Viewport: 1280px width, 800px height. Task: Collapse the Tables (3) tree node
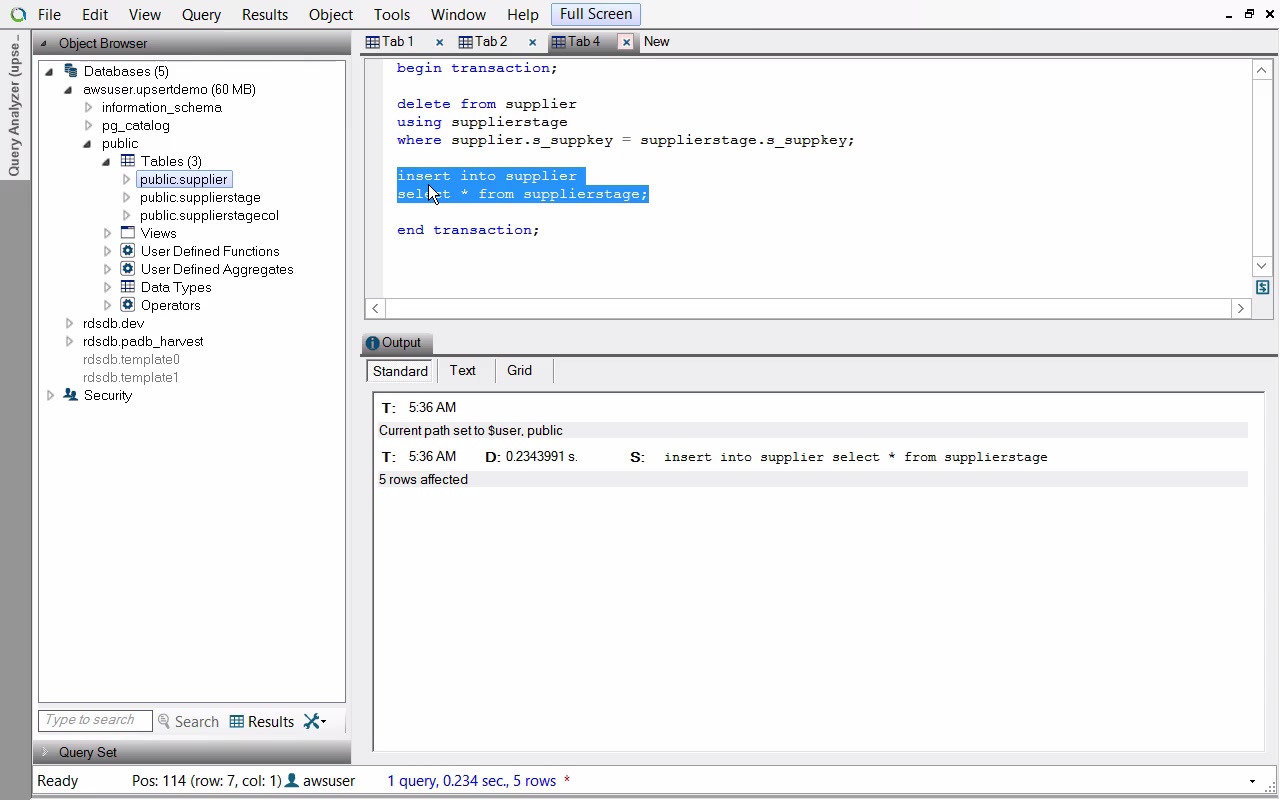point(106,161)
